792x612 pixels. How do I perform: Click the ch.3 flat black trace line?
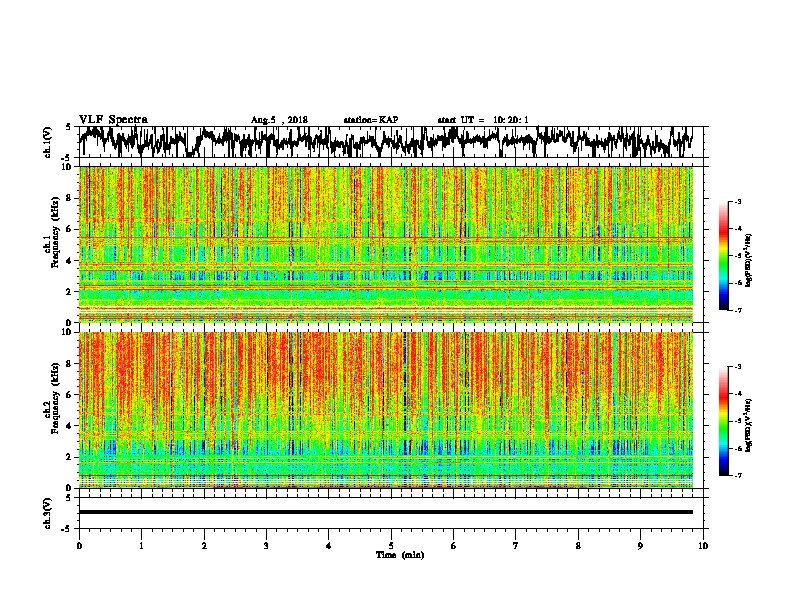(x=386, y=512)
